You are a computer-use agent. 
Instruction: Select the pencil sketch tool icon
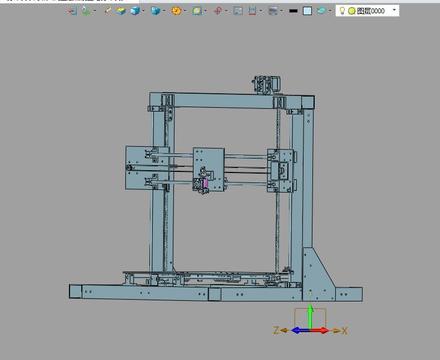[107, 11]
